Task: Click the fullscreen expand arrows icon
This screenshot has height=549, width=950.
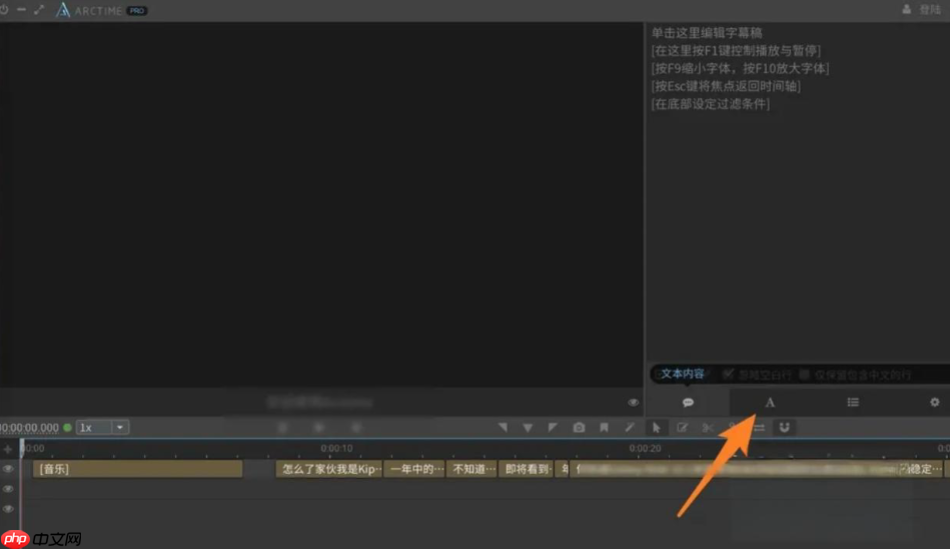Action: point(39,10)
